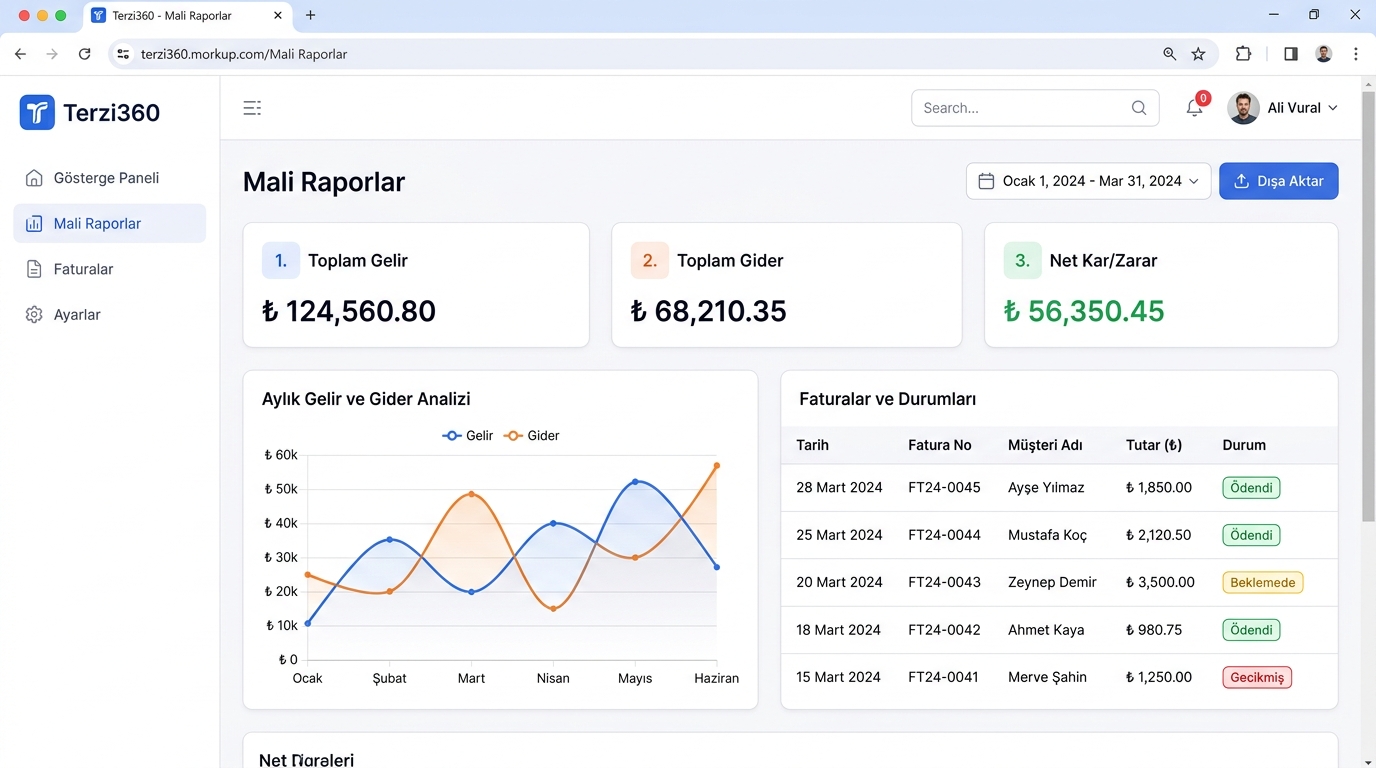View site information icon in address bar
The height and width of the screenshot is (768, 1376).
tap(123, 54)
